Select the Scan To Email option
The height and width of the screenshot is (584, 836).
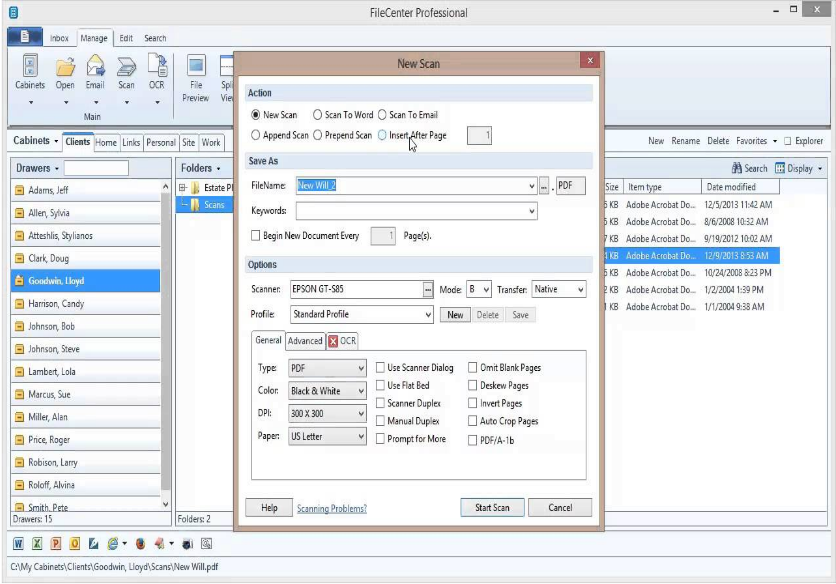click(x=382, y=115)
